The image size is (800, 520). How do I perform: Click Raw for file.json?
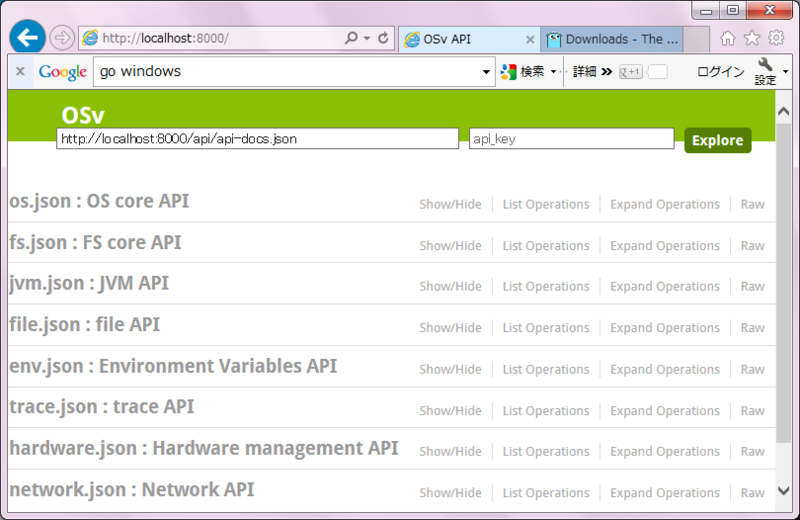753,328
